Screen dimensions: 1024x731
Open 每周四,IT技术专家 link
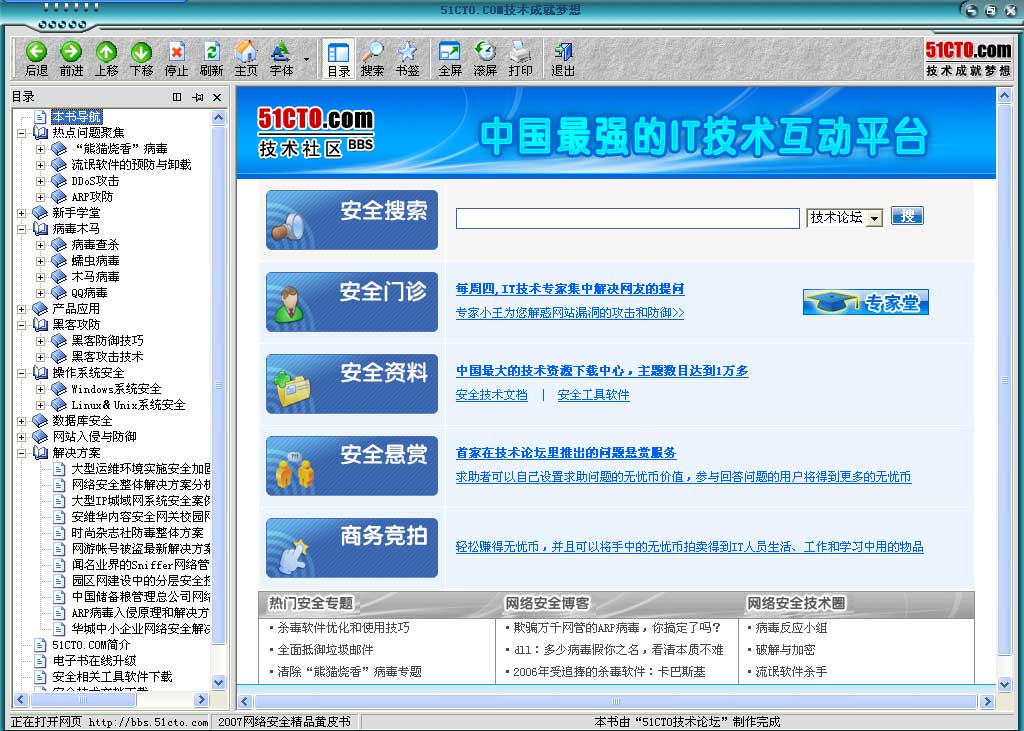coord(570,289)
